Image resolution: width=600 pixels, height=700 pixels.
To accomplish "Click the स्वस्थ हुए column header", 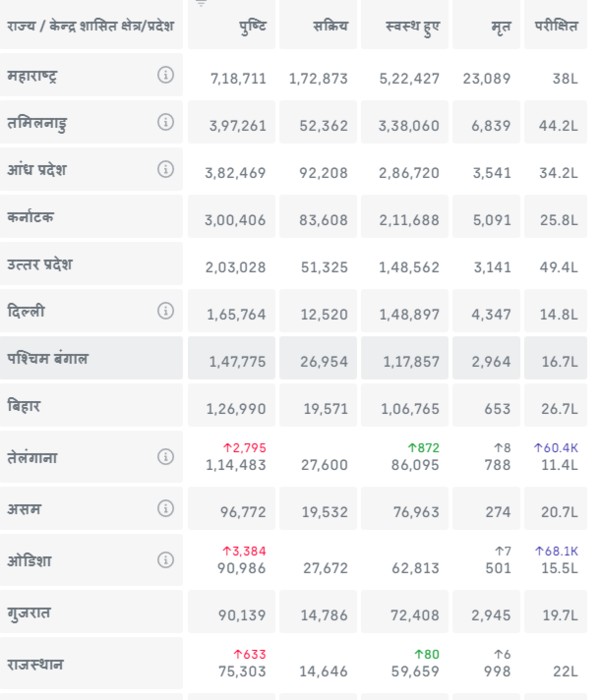I will (x=412, y=26).
